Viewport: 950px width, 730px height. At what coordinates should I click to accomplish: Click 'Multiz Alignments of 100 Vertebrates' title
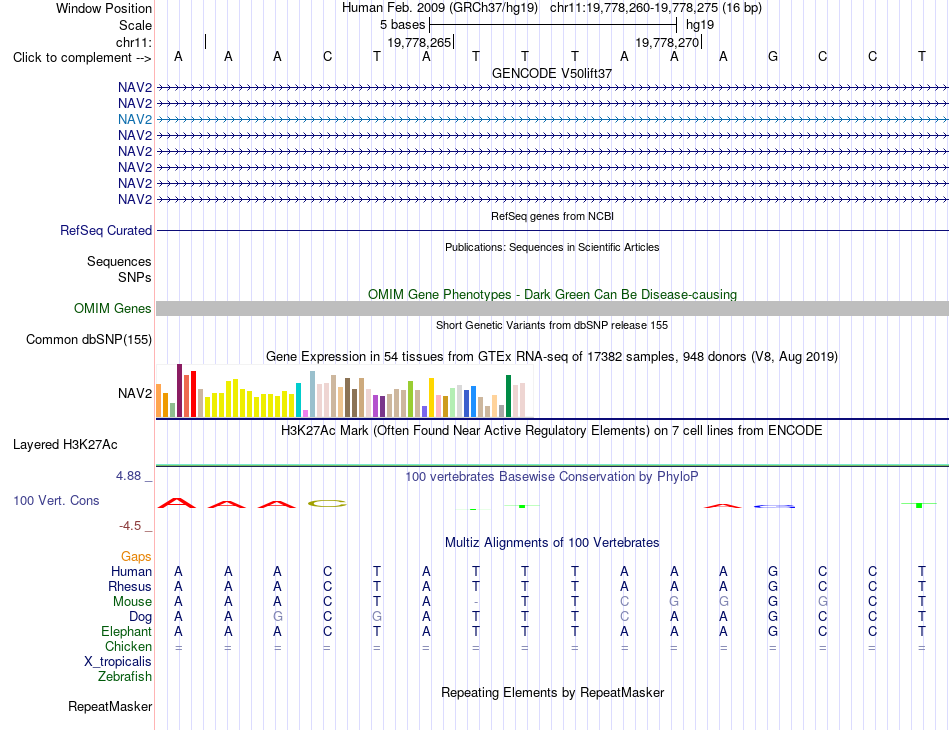point(552,542)
